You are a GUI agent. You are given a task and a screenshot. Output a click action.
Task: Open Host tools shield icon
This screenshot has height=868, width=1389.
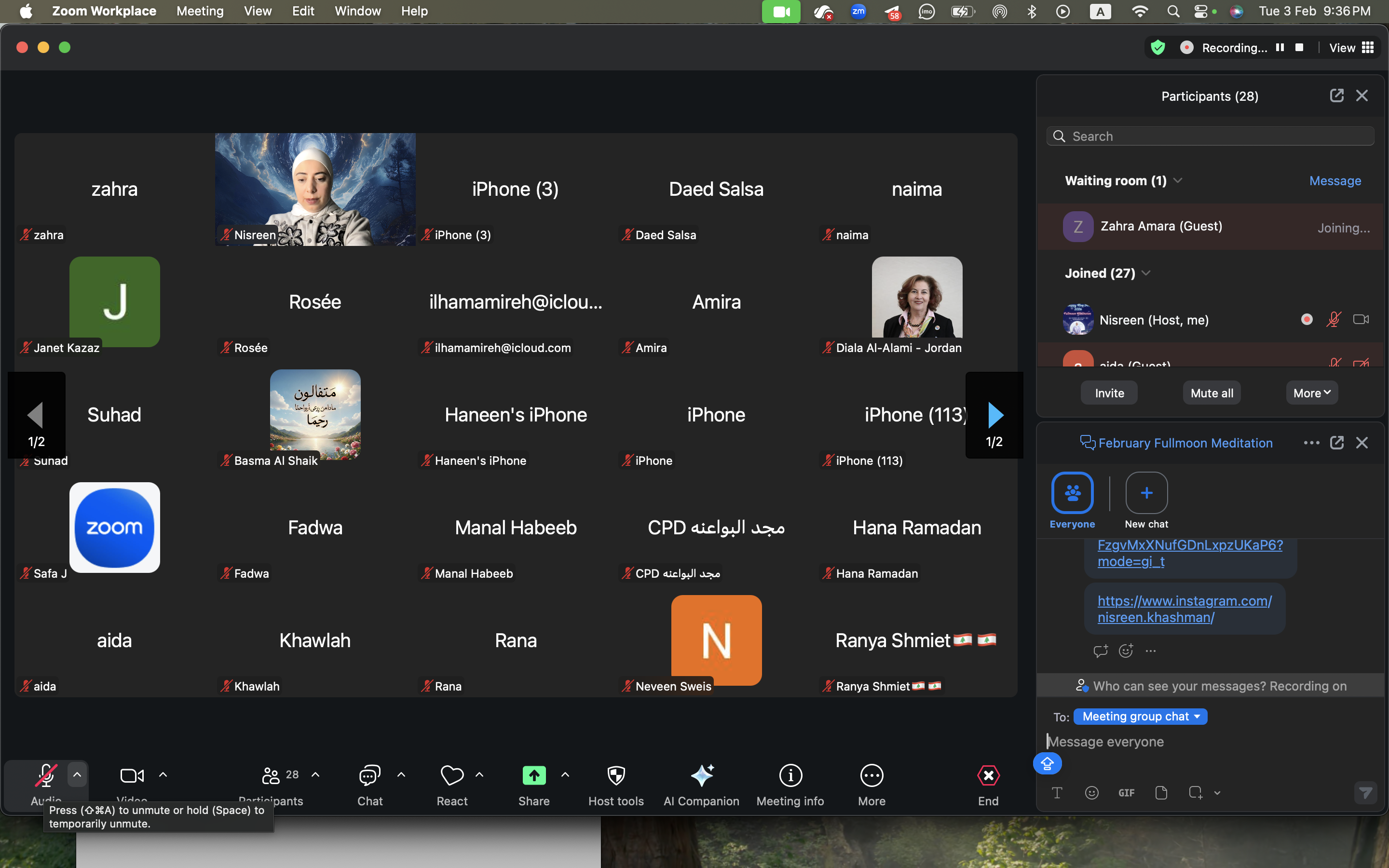coord(616,775)
